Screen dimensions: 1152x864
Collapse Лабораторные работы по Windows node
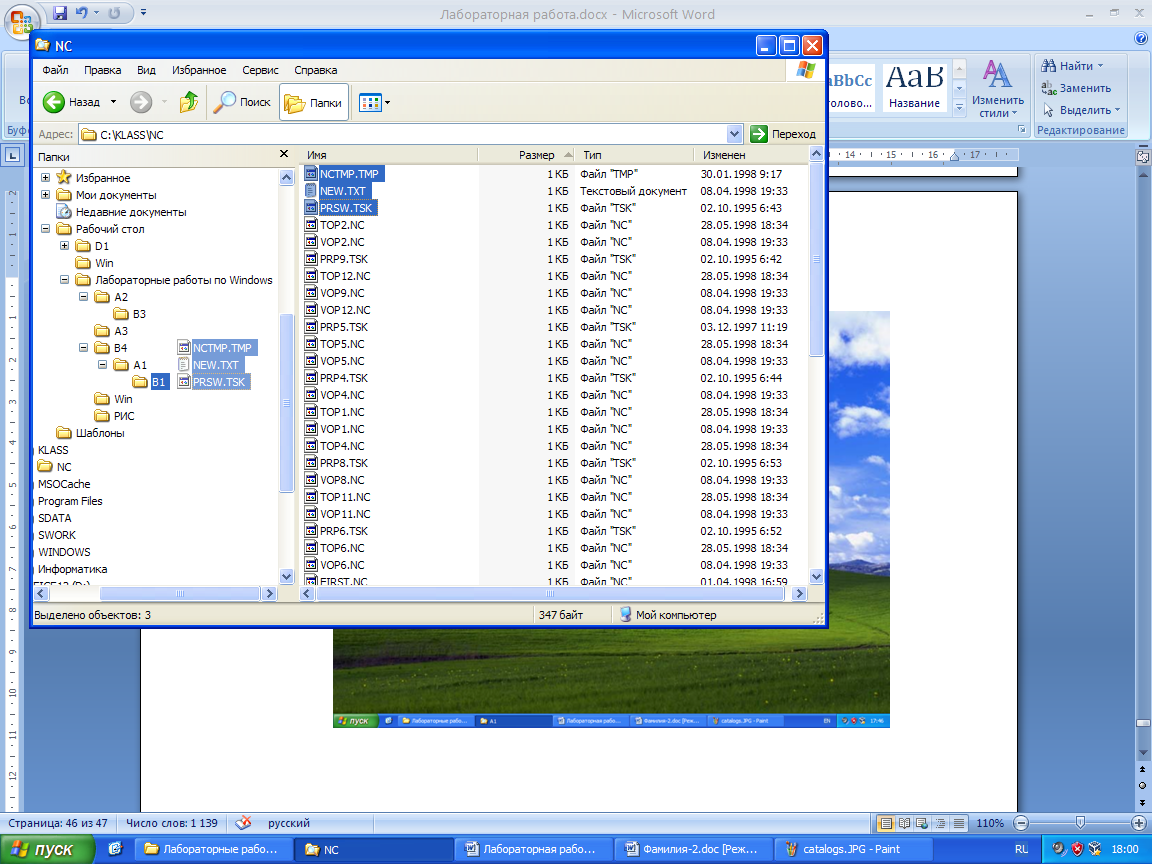coord(65,279)
